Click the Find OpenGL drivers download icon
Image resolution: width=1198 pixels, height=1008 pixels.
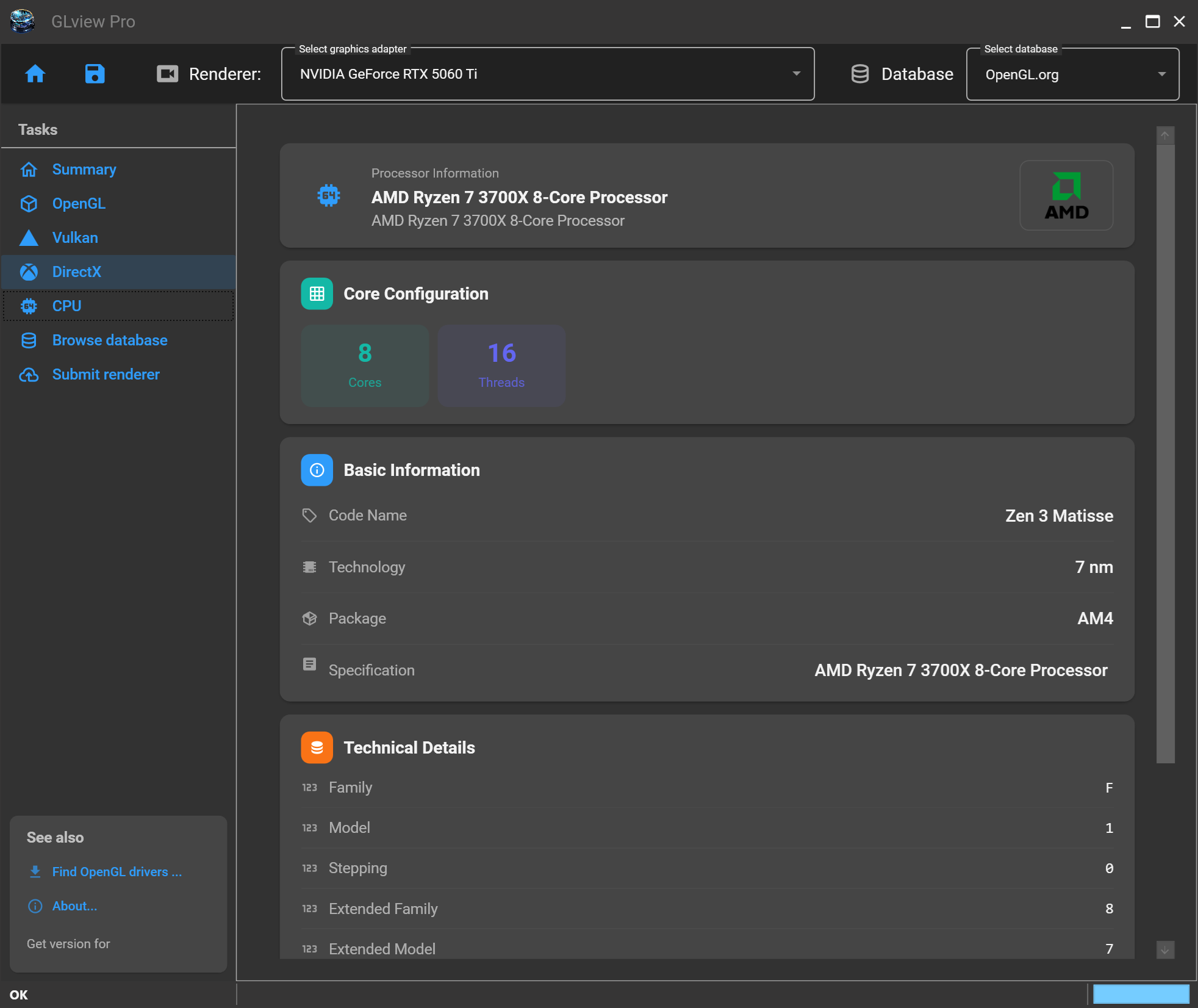click(35, 871)
